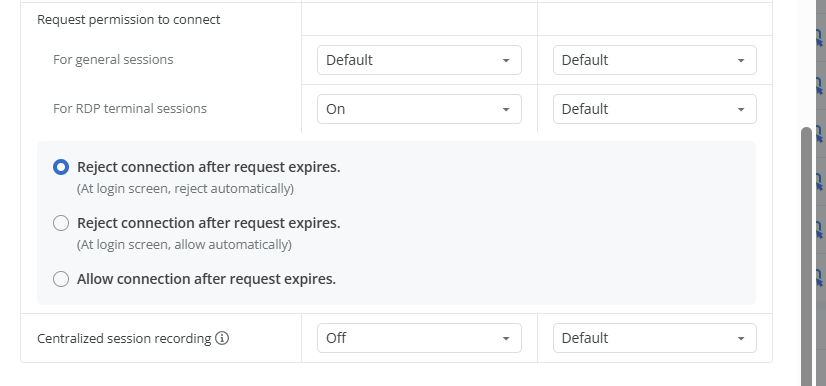This screenshot has width=826, height=386.
Task: Expand Default dropdown for Centralized session recording
Action: 655,338
